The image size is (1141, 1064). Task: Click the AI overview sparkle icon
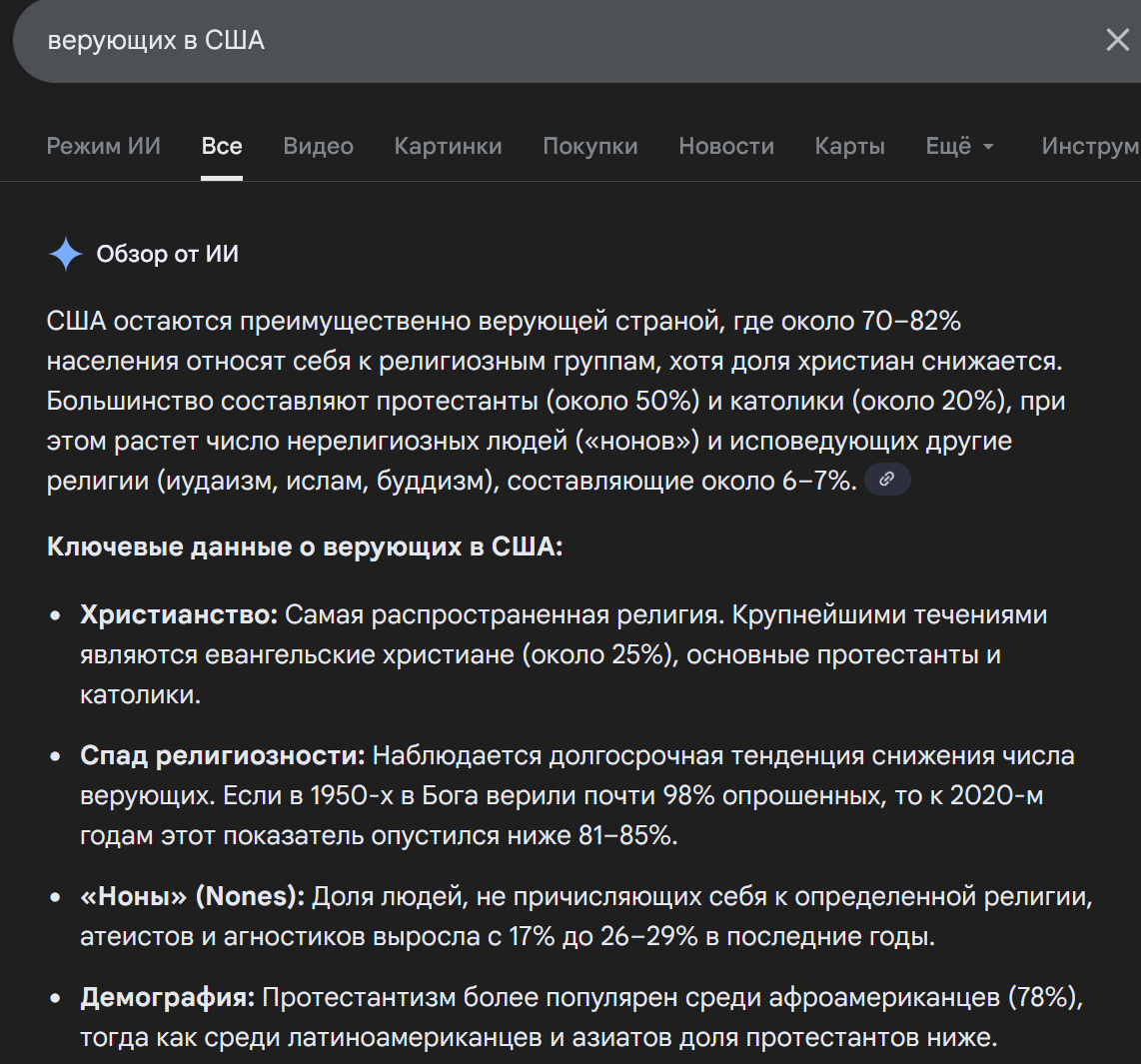66,255
